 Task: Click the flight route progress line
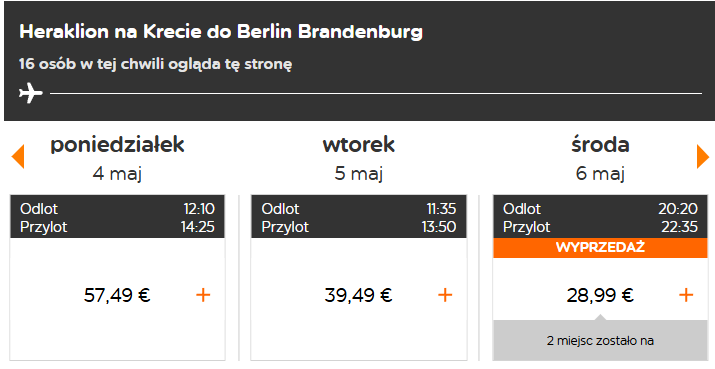[376, 94]
